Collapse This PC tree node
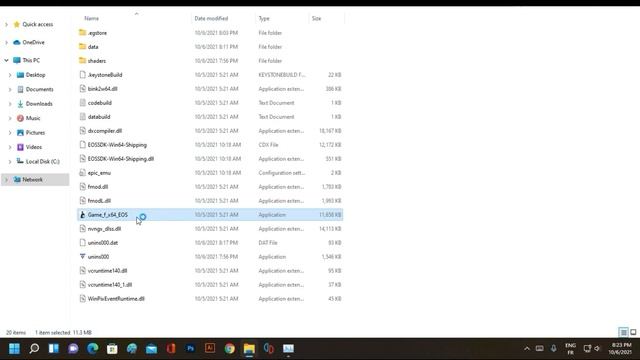 [6, 60]
